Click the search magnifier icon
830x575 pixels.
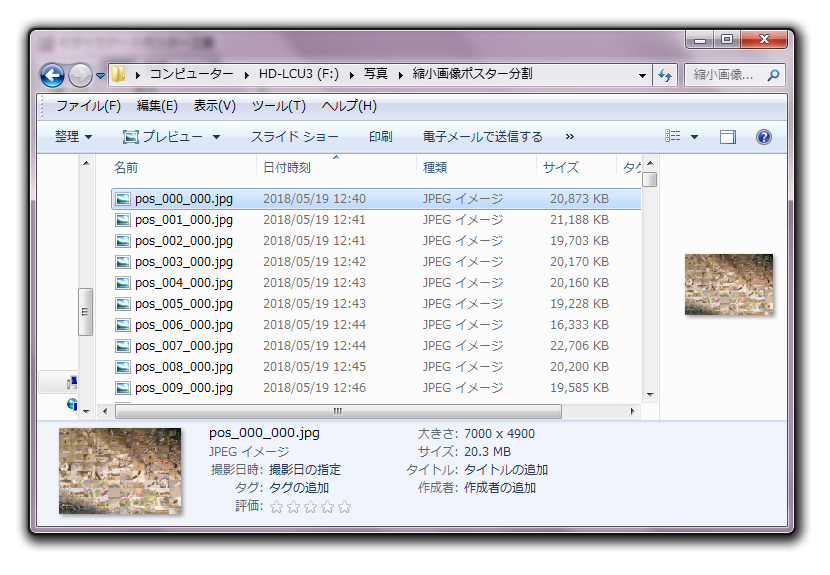(773, 75)
